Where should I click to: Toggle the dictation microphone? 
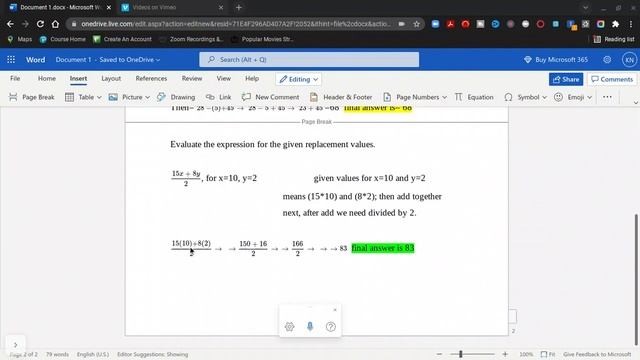click(x=310, y=326)
